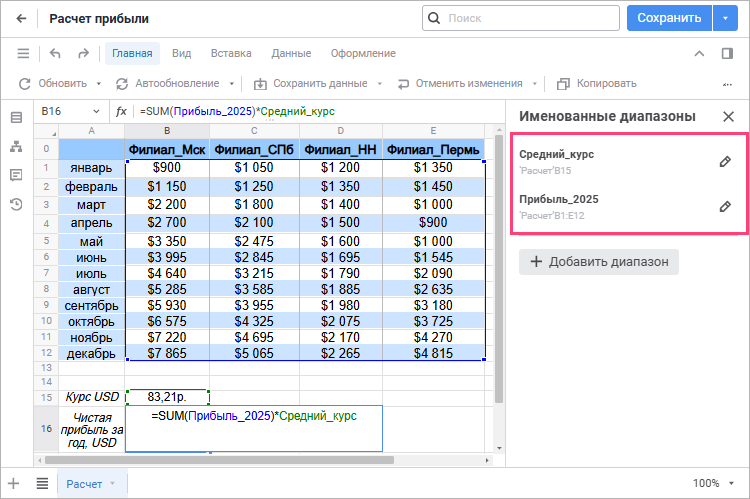Click cell with value $2 475
Viewport: 750px width, 499px height.
click(x=254, y=241)
